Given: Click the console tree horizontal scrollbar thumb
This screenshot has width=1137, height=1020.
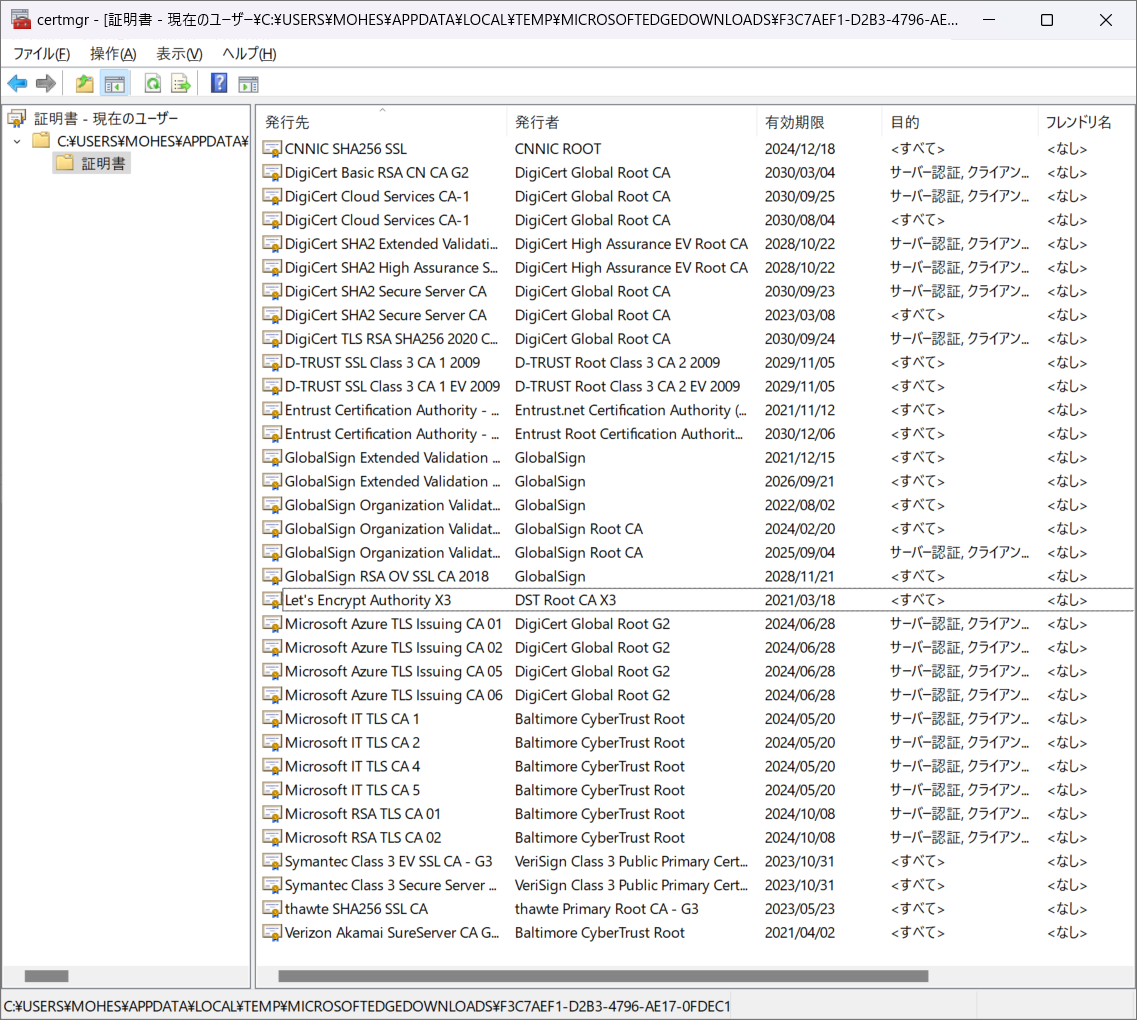Looking at the screenshot, I should point(46,976).
